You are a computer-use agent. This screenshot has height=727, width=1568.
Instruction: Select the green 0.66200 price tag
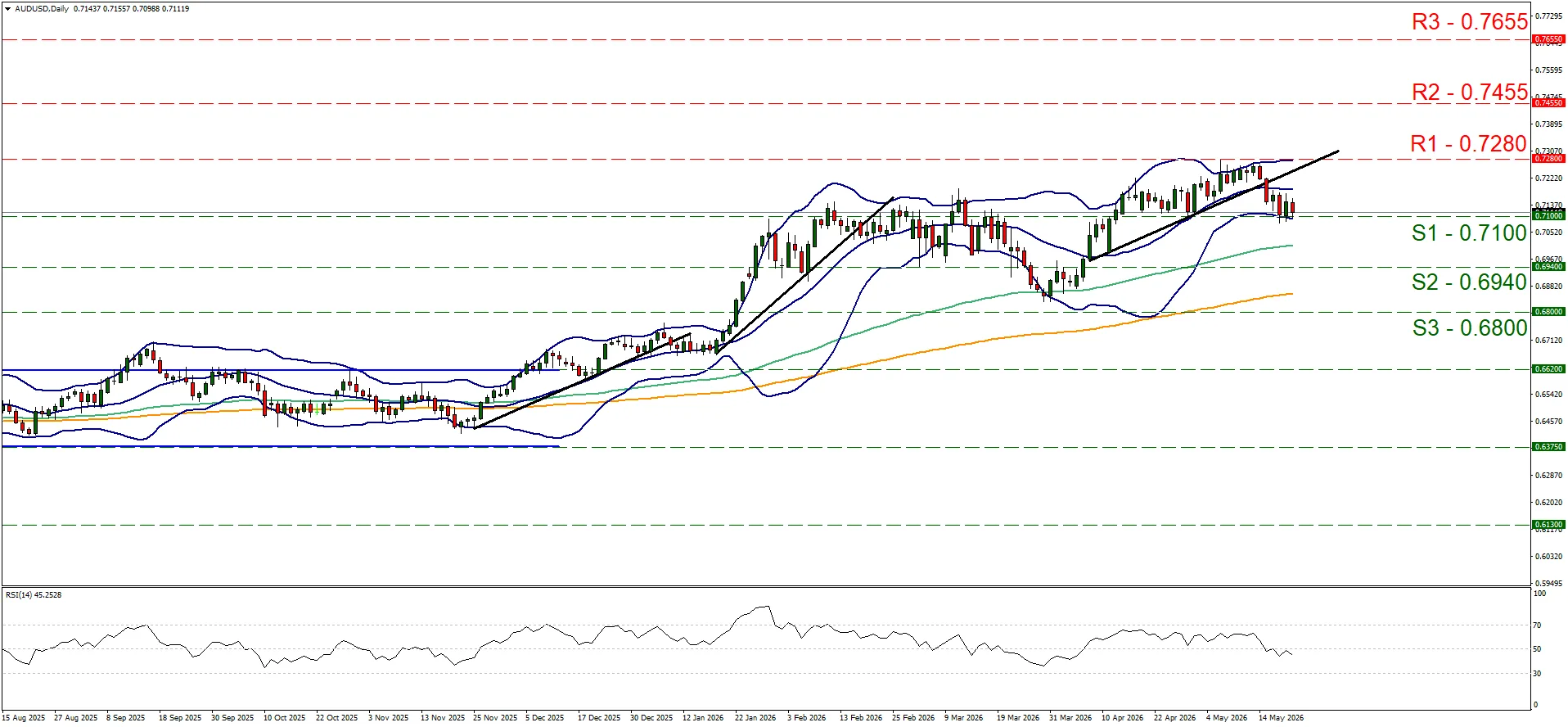click(x=1548, y=369)
